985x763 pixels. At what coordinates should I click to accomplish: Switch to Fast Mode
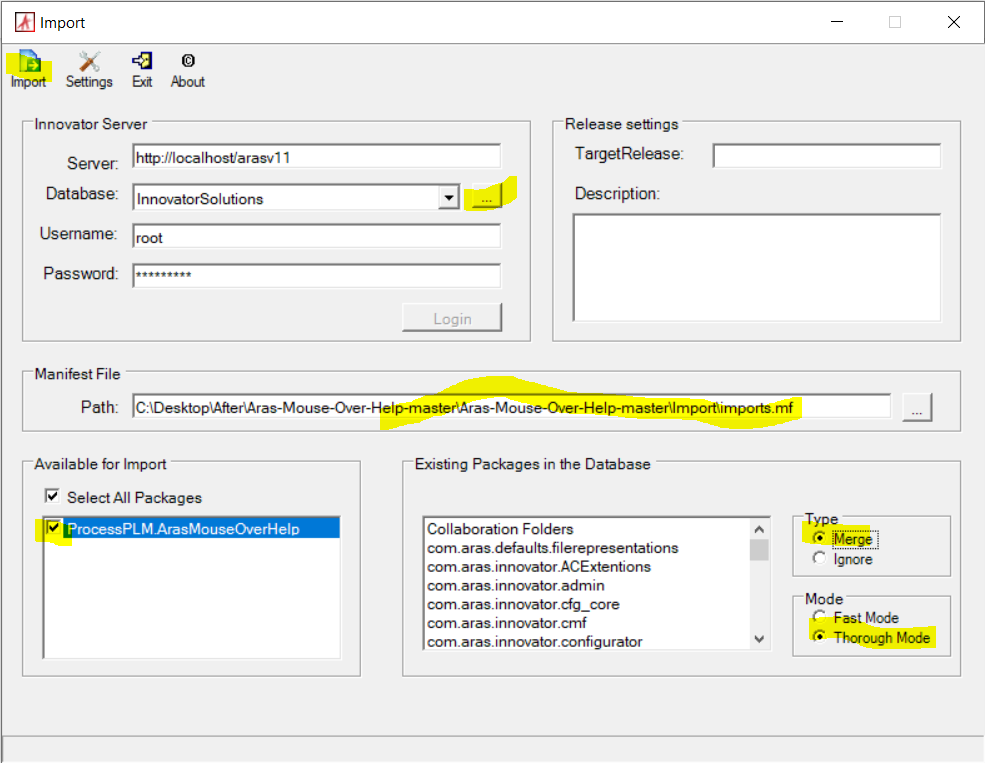(x=820, y=618)
